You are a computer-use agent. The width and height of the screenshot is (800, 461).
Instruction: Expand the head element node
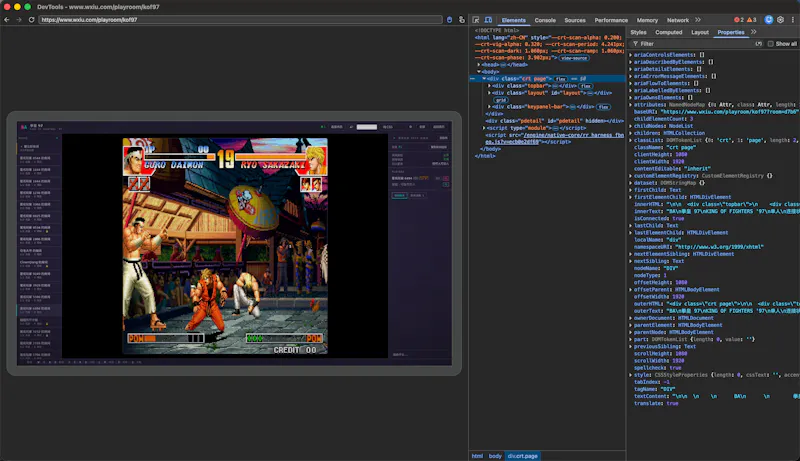point(479,65)
